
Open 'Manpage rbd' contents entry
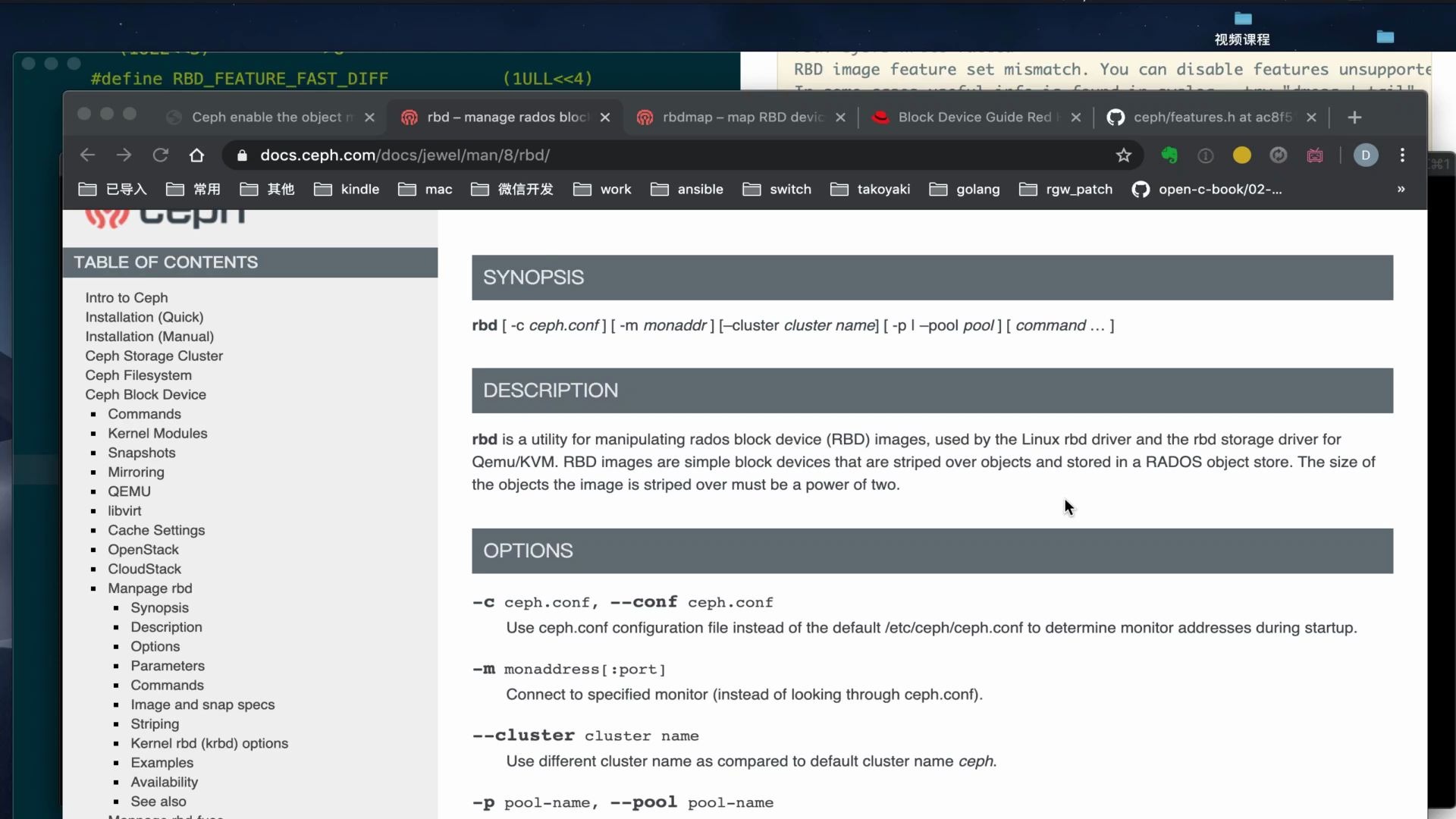tap(149, 588)
